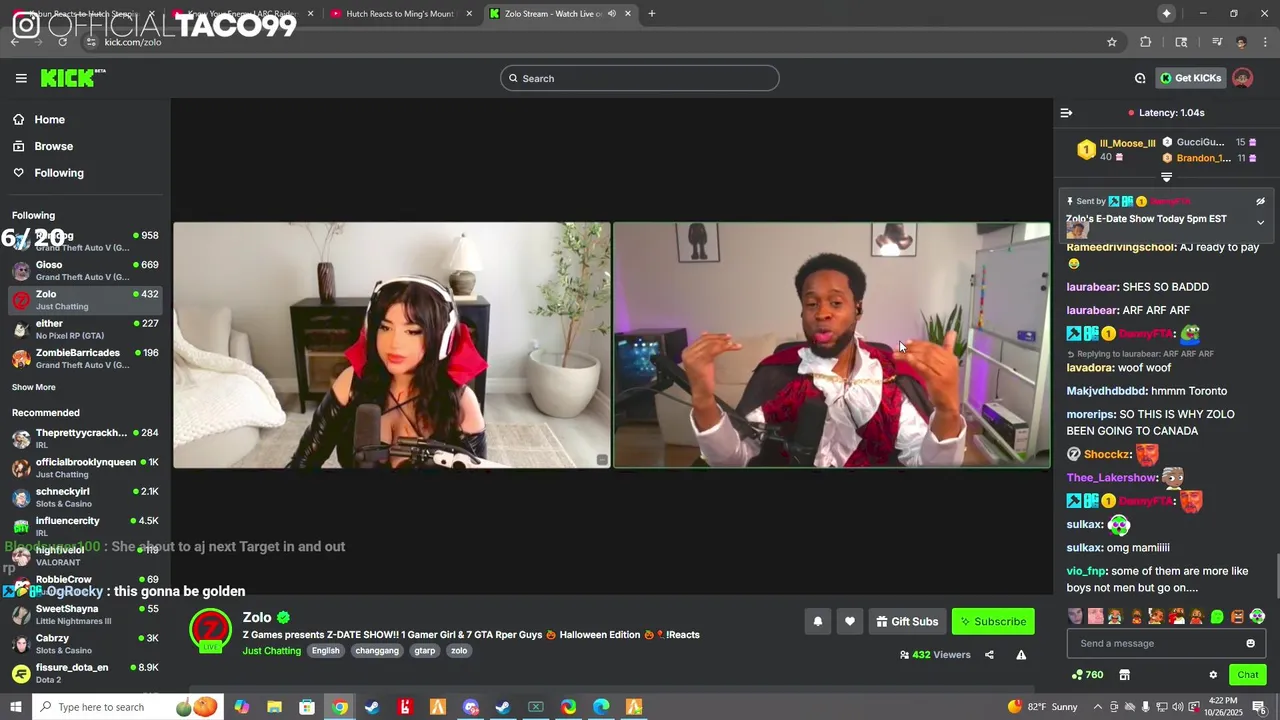The height and width of the screenshot is (720, 1280).
Task: Open a new browser tab
Action: click(x=652, y=14)
